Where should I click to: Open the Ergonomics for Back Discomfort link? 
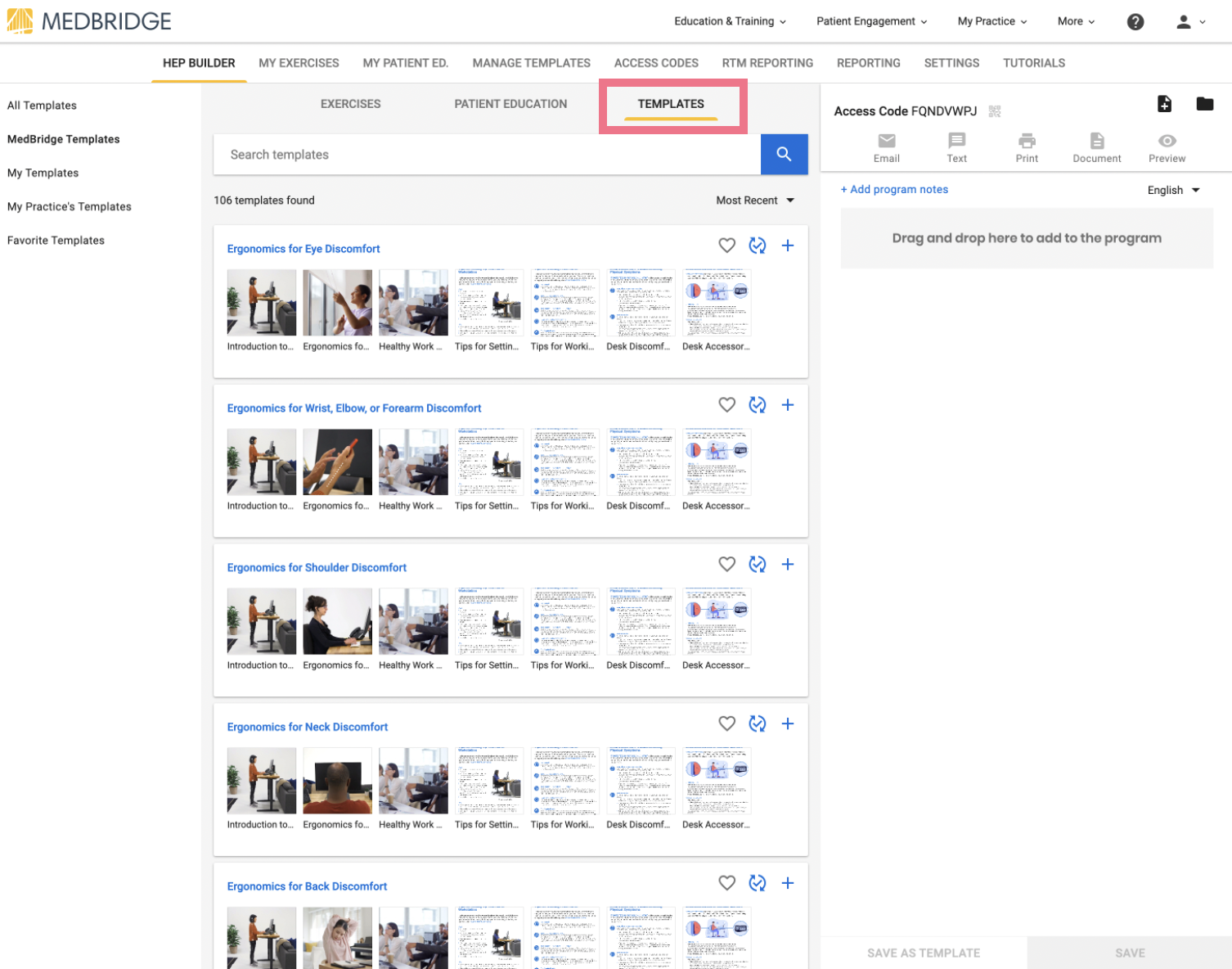tap(307, 886)
